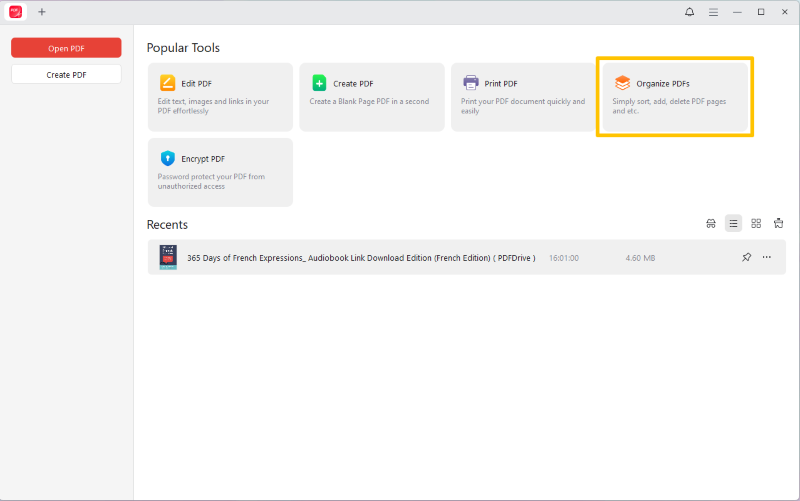The height and width of the screenshot is (501, 800).
Task: Open the Encrypt PDF shield tool
Action: pos(220,172)
